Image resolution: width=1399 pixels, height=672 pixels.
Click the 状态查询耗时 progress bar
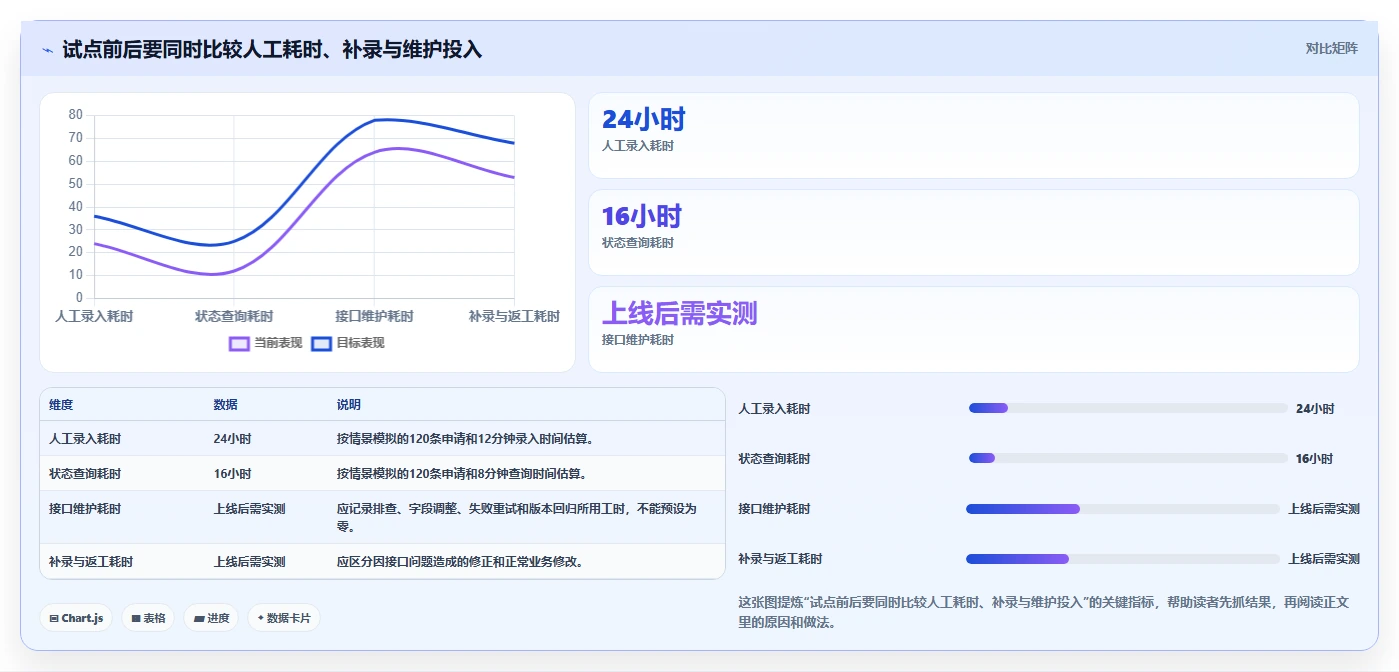tap(1128, 458)
